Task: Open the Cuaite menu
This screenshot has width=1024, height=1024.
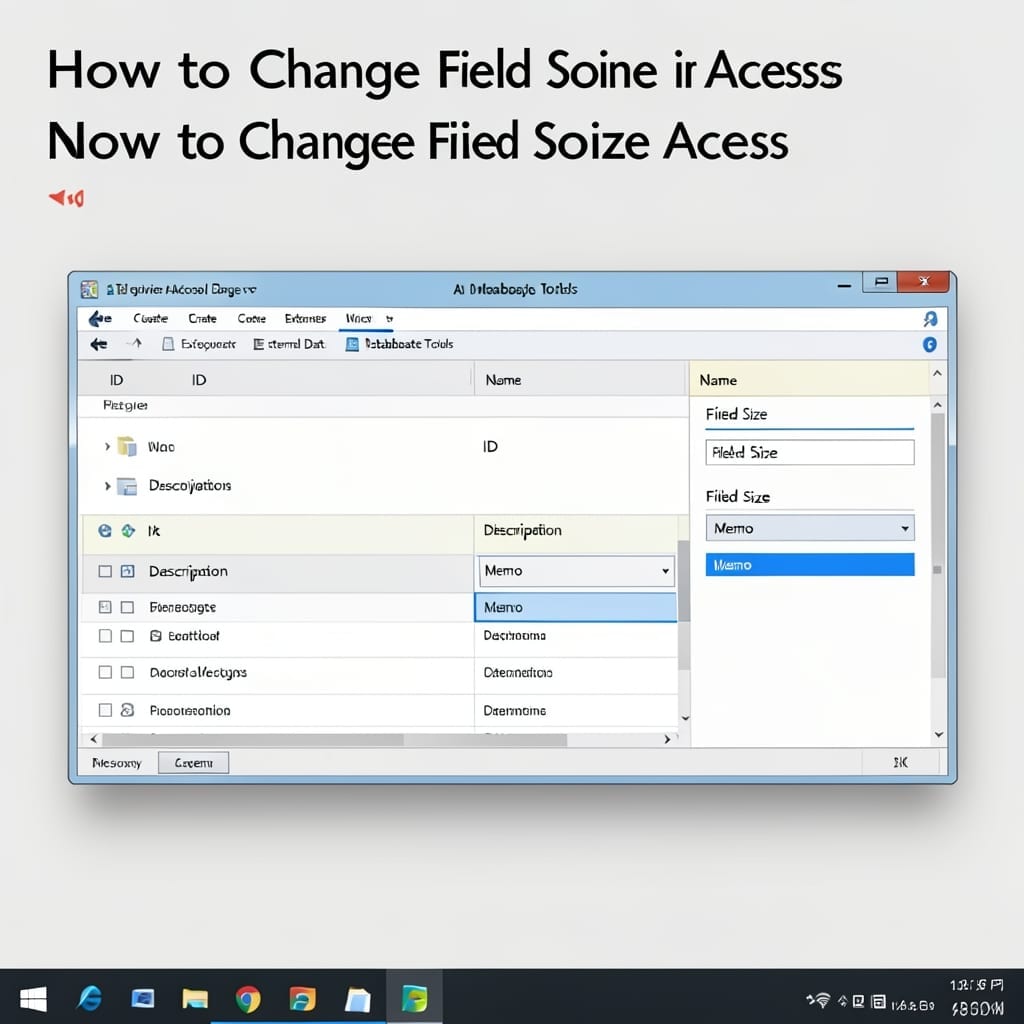Action: (x=150, y=319)
